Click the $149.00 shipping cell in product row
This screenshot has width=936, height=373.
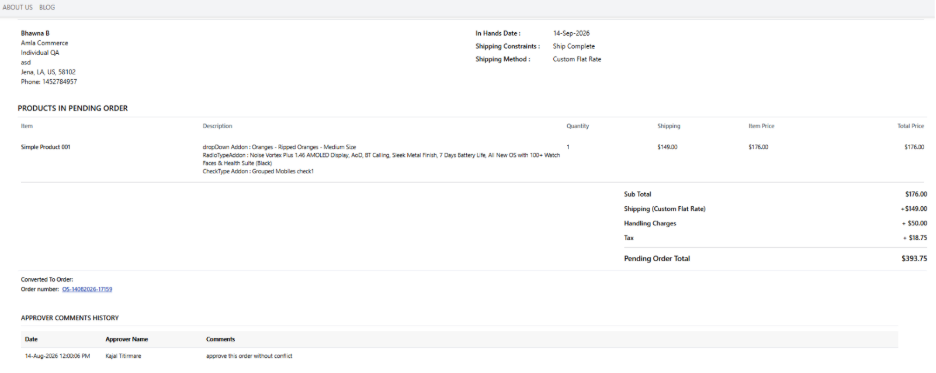click(667, 147)
